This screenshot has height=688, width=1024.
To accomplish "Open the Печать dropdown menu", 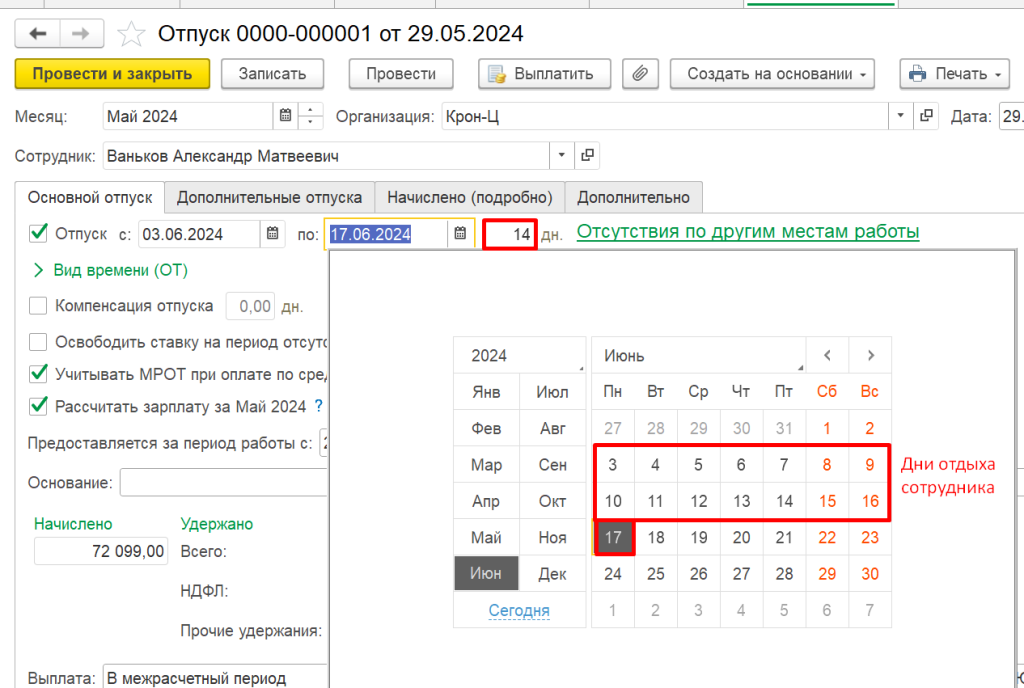I will [956, 74].
